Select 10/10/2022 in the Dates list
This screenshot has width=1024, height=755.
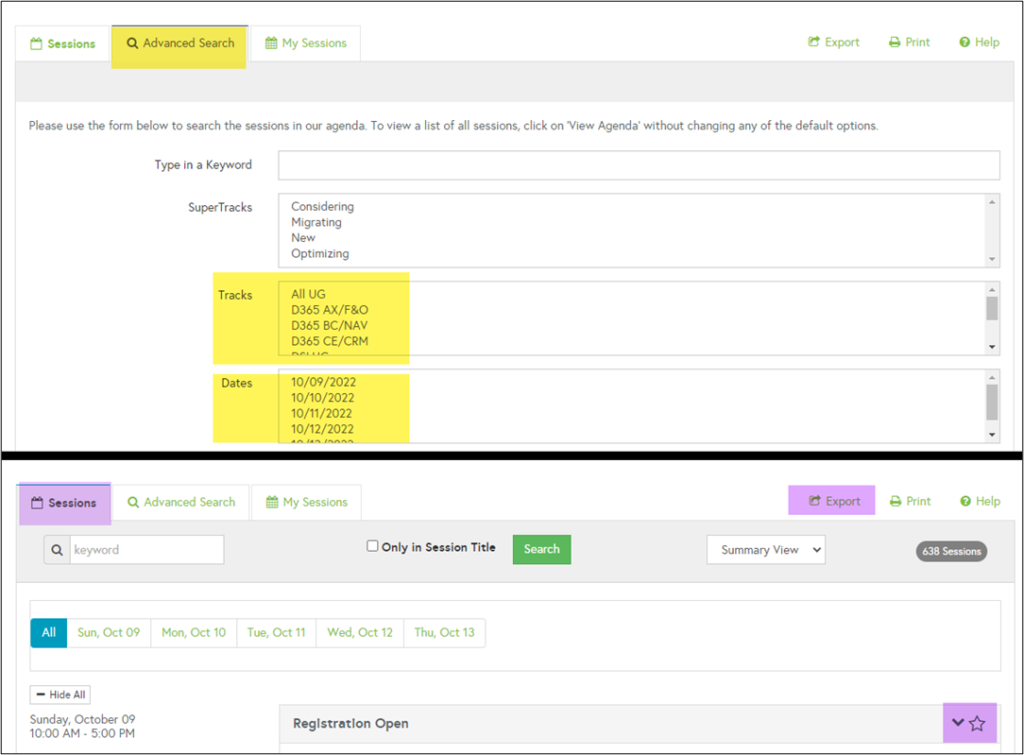[323, 398]
